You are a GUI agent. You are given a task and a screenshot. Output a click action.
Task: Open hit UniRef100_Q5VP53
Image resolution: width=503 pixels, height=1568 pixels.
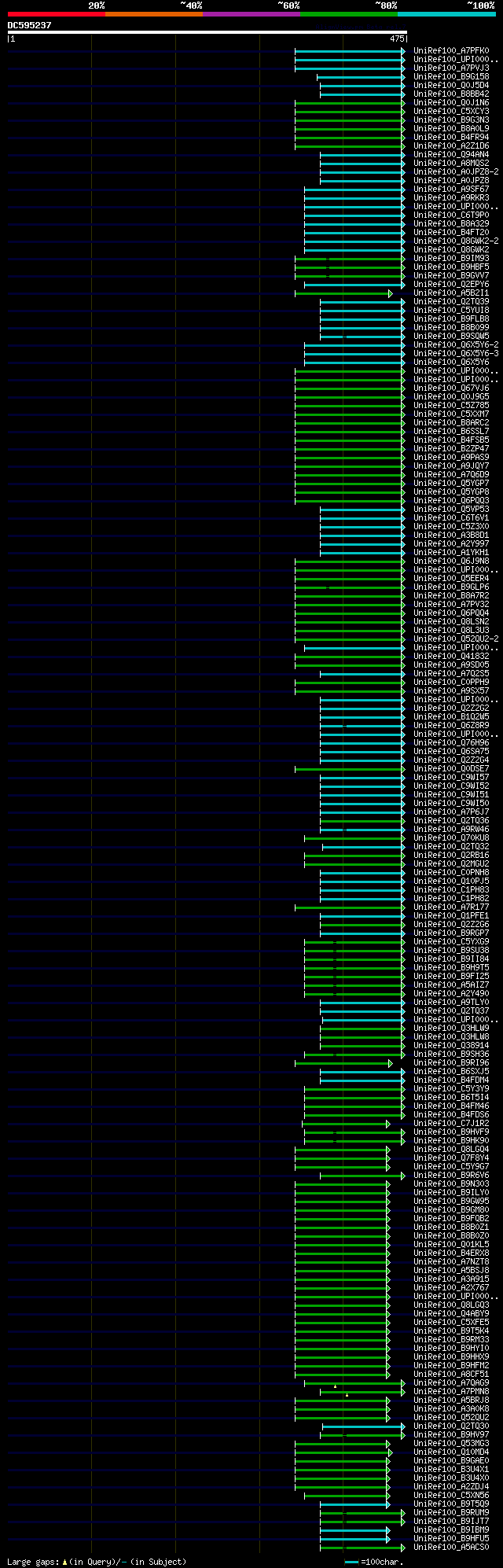[x=451, y=510]
